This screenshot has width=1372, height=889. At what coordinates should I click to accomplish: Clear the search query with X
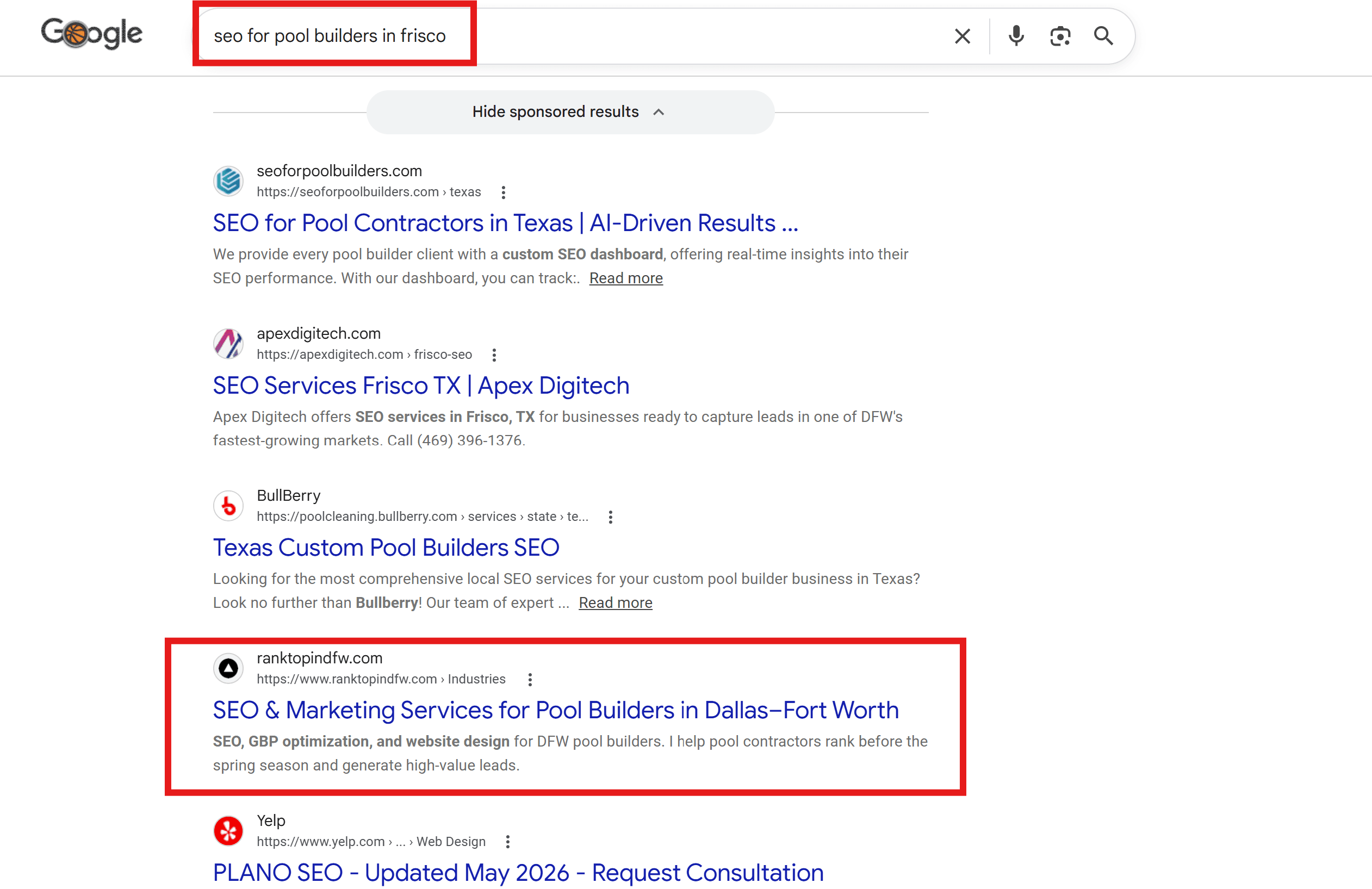pyautogui.click(x=962, y=36)
